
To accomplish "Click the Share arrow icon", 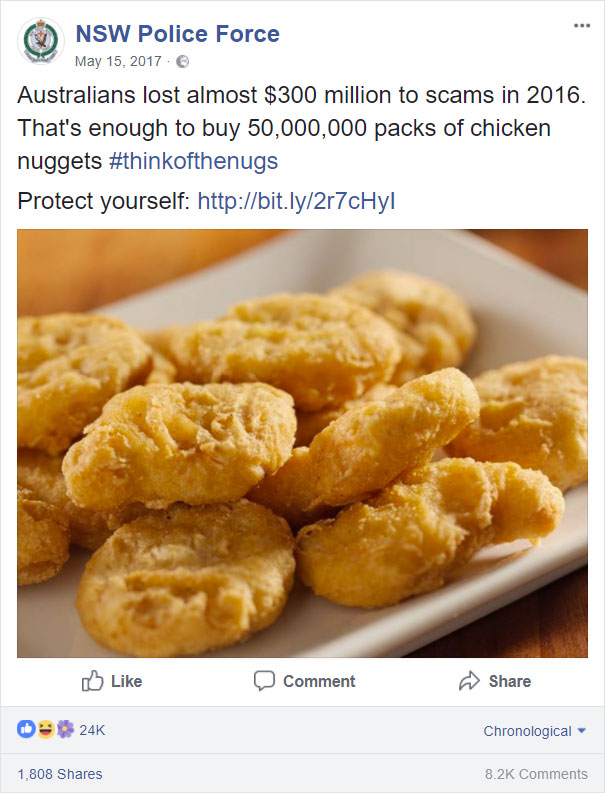I will click(469, 681).
